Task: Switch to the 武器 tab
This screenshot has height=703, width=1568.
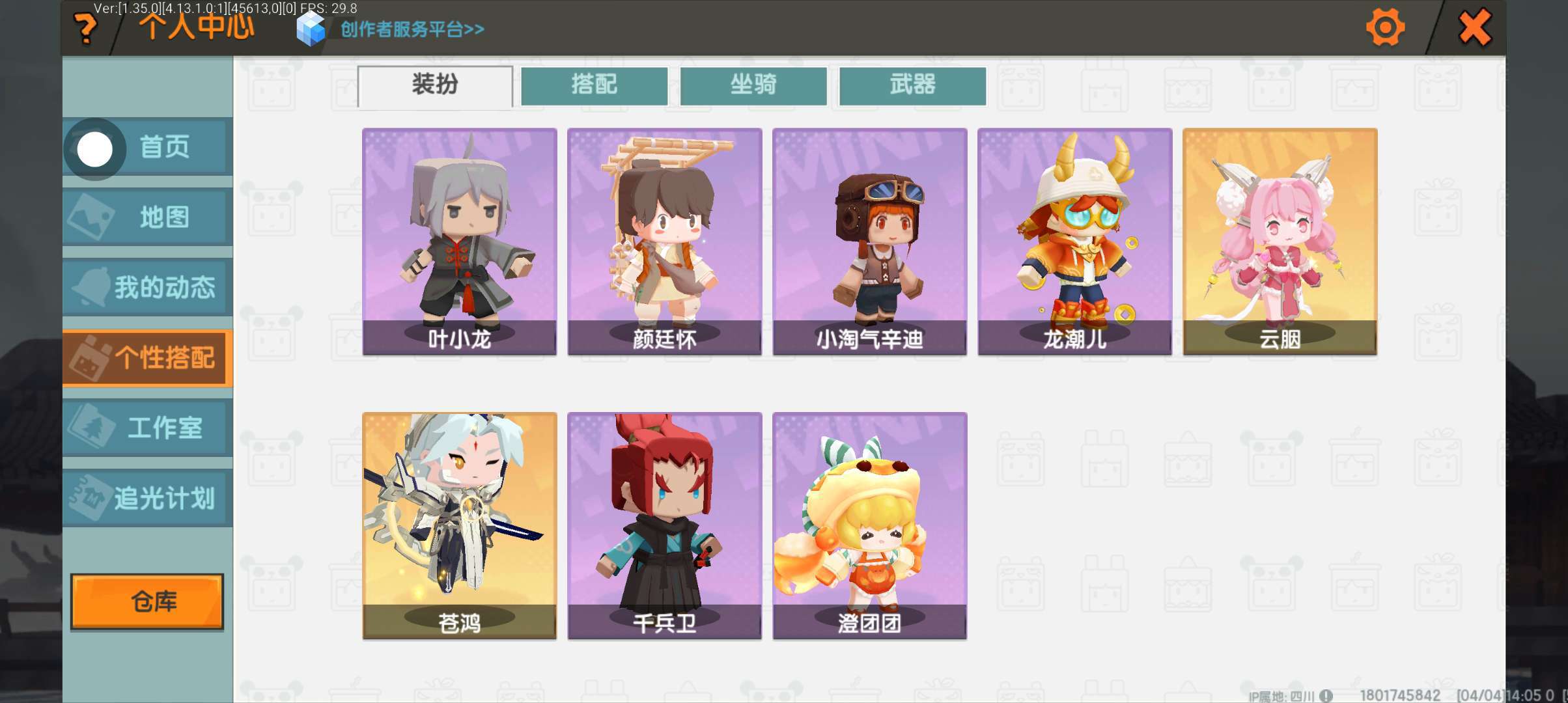Action: (912, 85)
